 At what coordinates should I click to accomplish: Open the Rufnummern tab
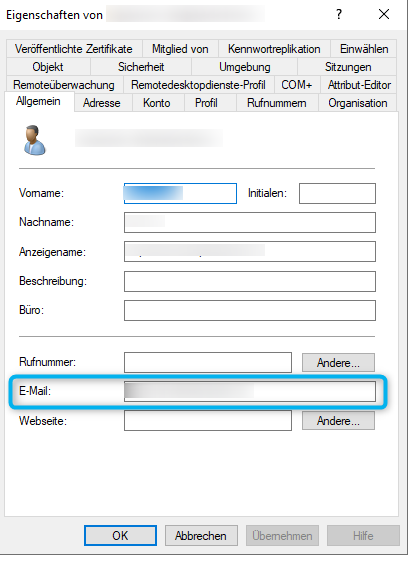[276, 103]
